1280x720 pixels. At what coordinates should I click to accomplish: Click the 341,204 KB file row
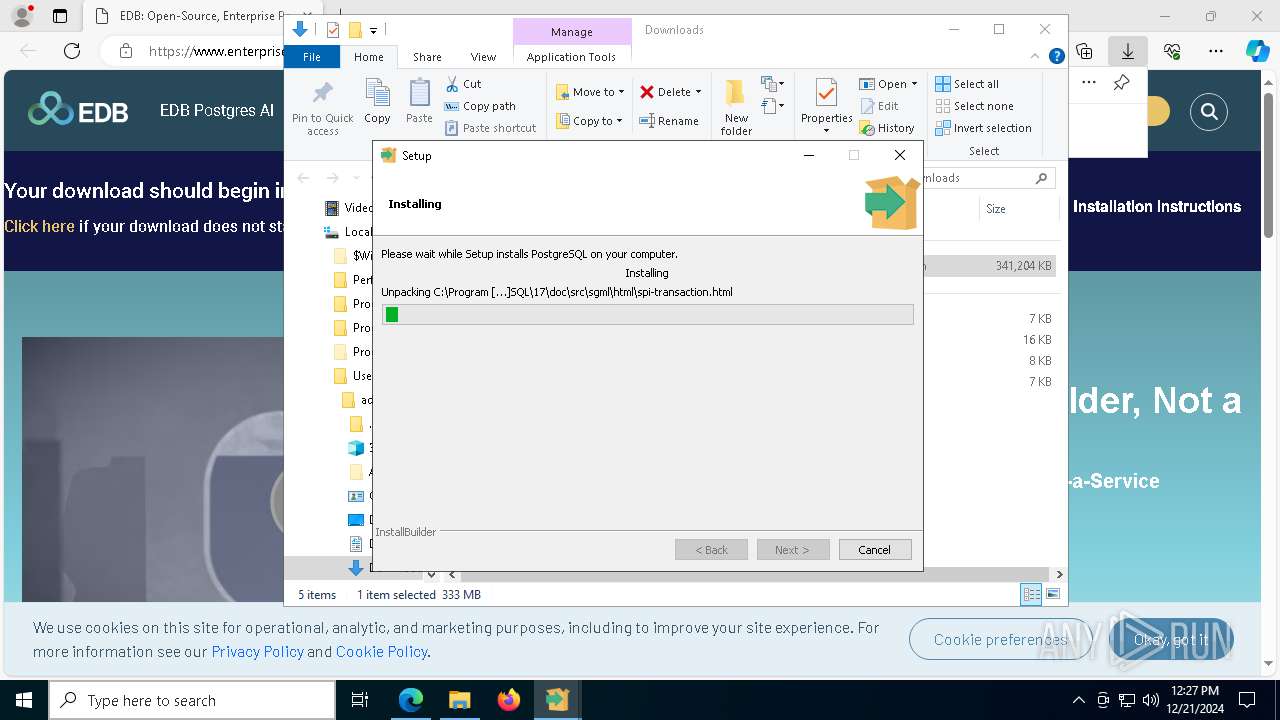click(990, 266)
